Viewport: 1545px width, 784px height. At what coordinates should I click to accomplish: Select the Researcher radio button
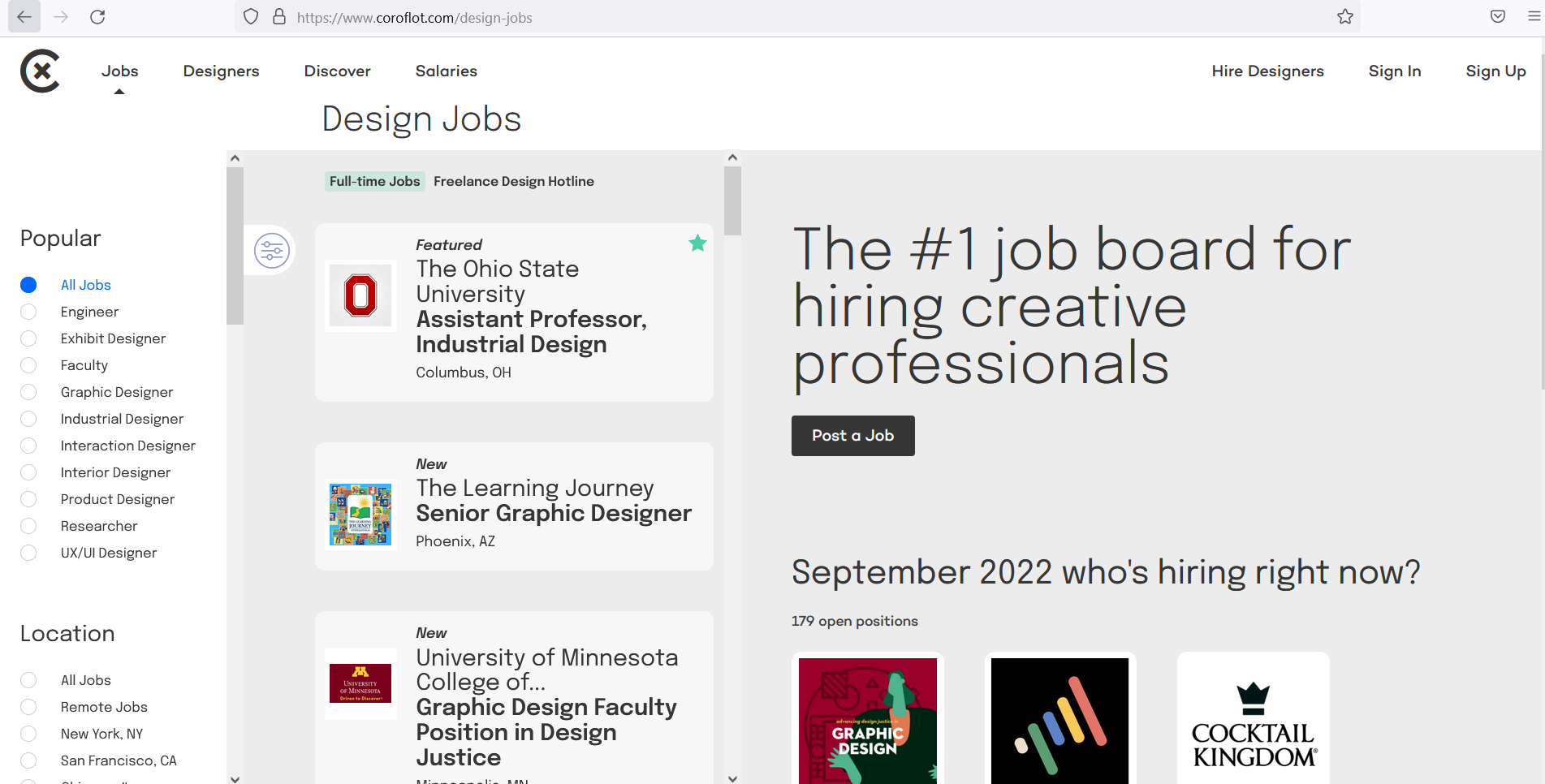click(28, 526)
